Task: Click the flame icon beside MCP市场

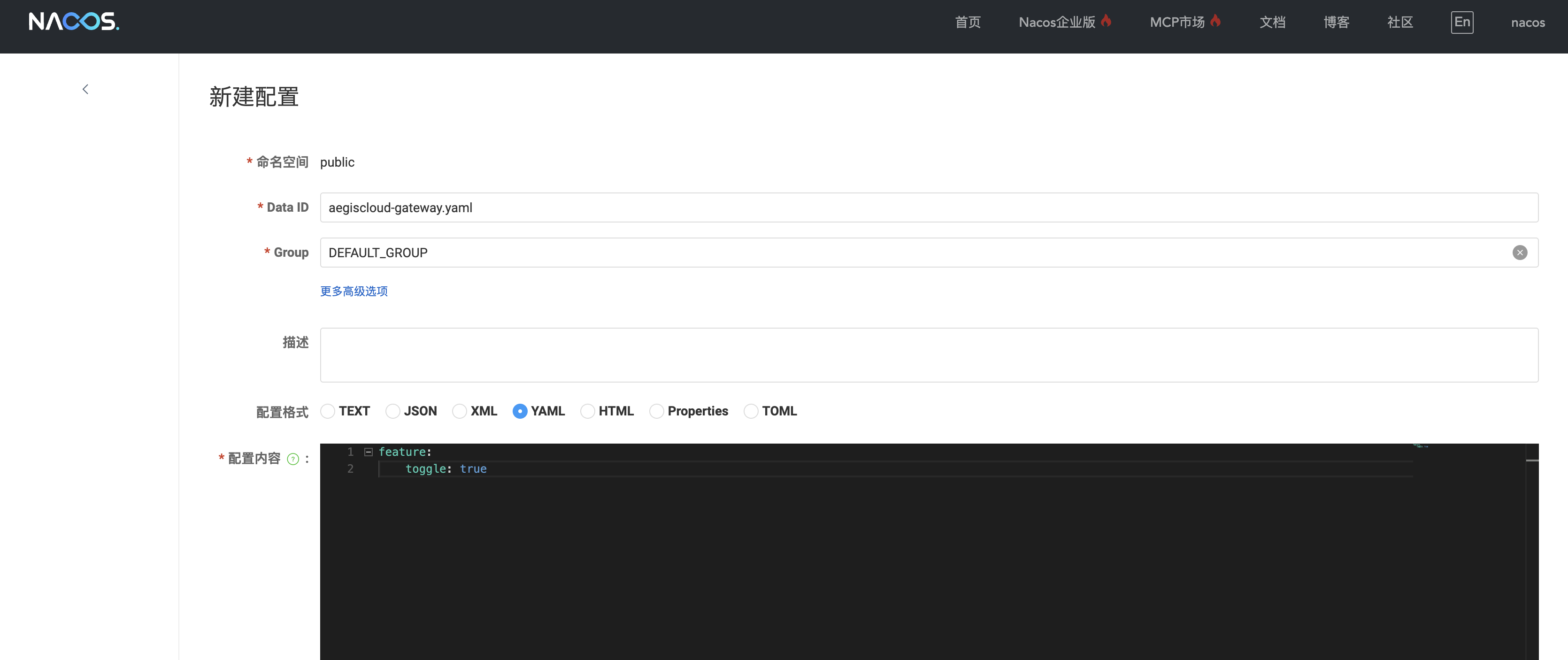Action: [x=1215, y=21]
